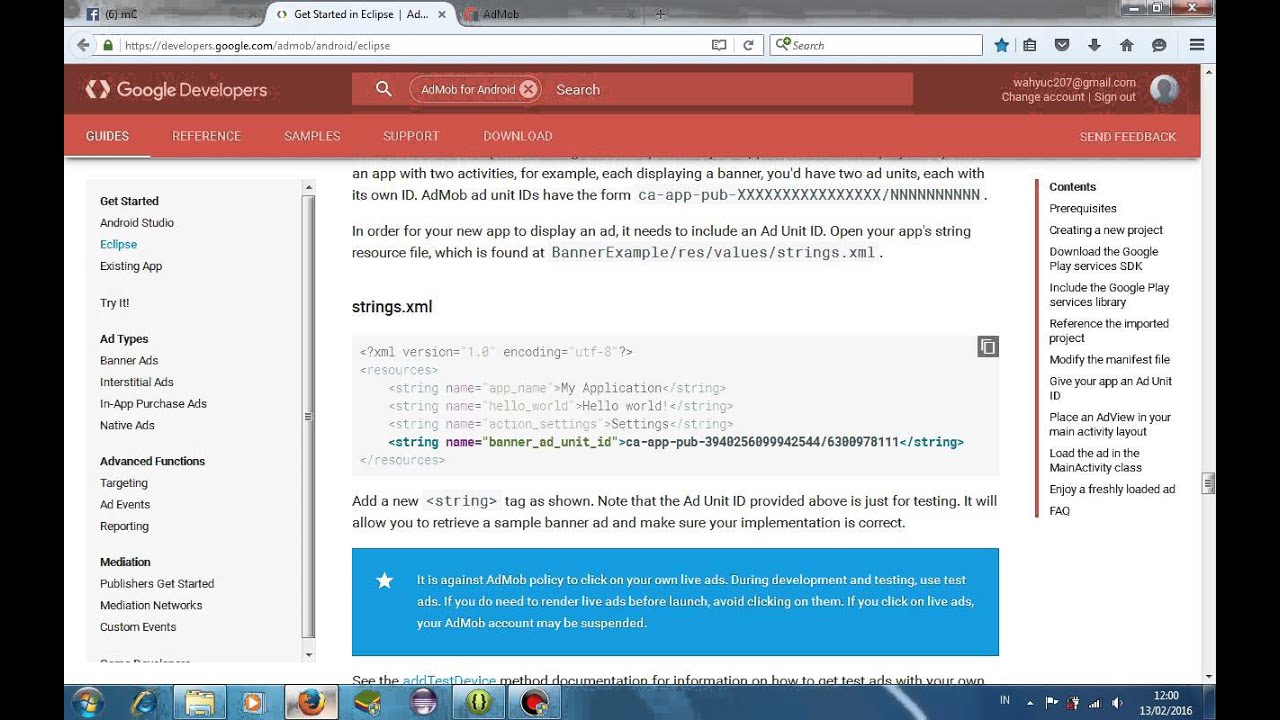Click SEND FEEDBACK in the header
The image size is (1280, 720).
[1128, 136]
